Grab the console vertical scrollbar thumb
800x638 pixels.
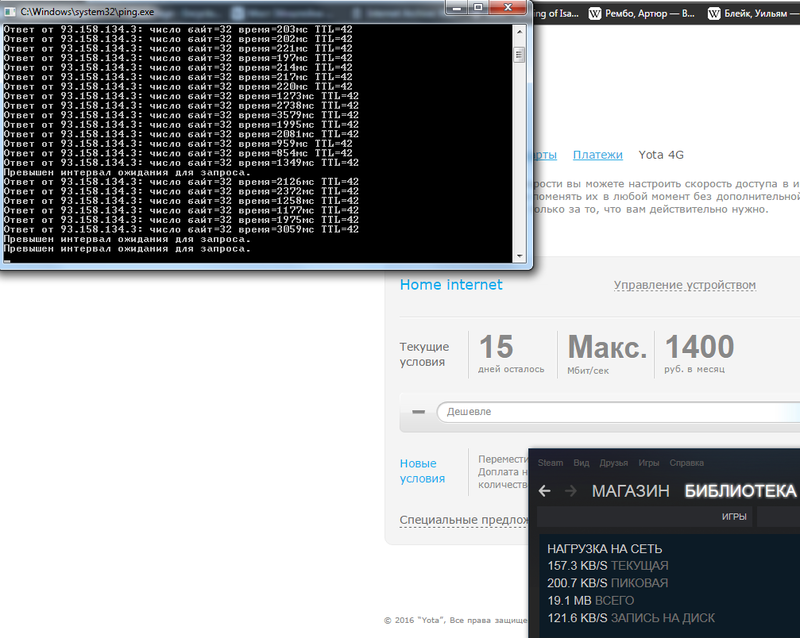tap(519, 53)
